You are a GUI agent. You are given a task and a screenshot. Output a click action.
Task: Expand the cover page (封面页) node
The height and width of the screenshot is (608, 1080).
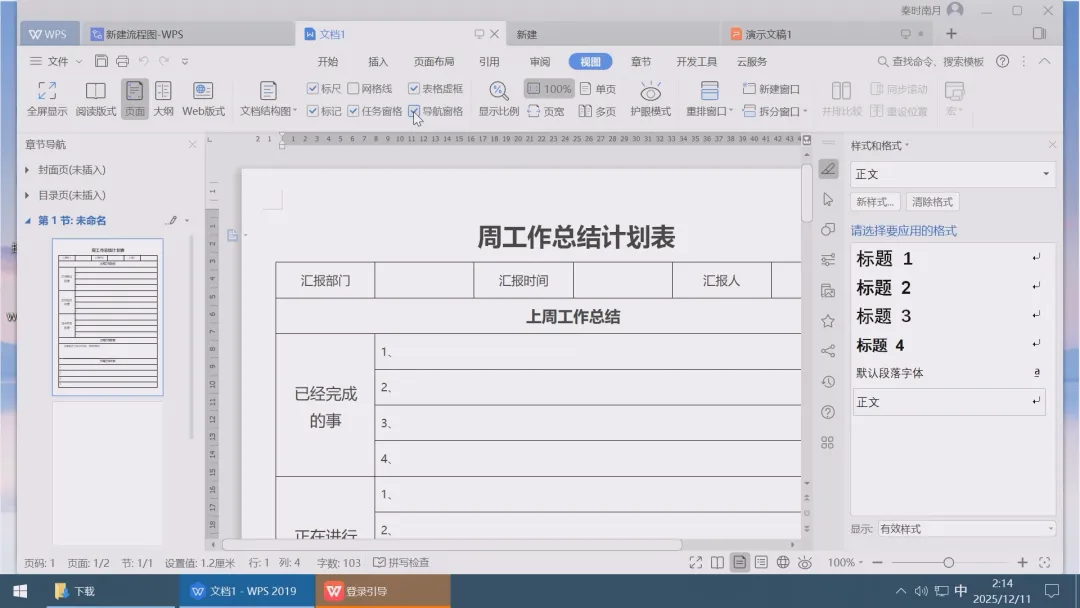coord(27,169)
